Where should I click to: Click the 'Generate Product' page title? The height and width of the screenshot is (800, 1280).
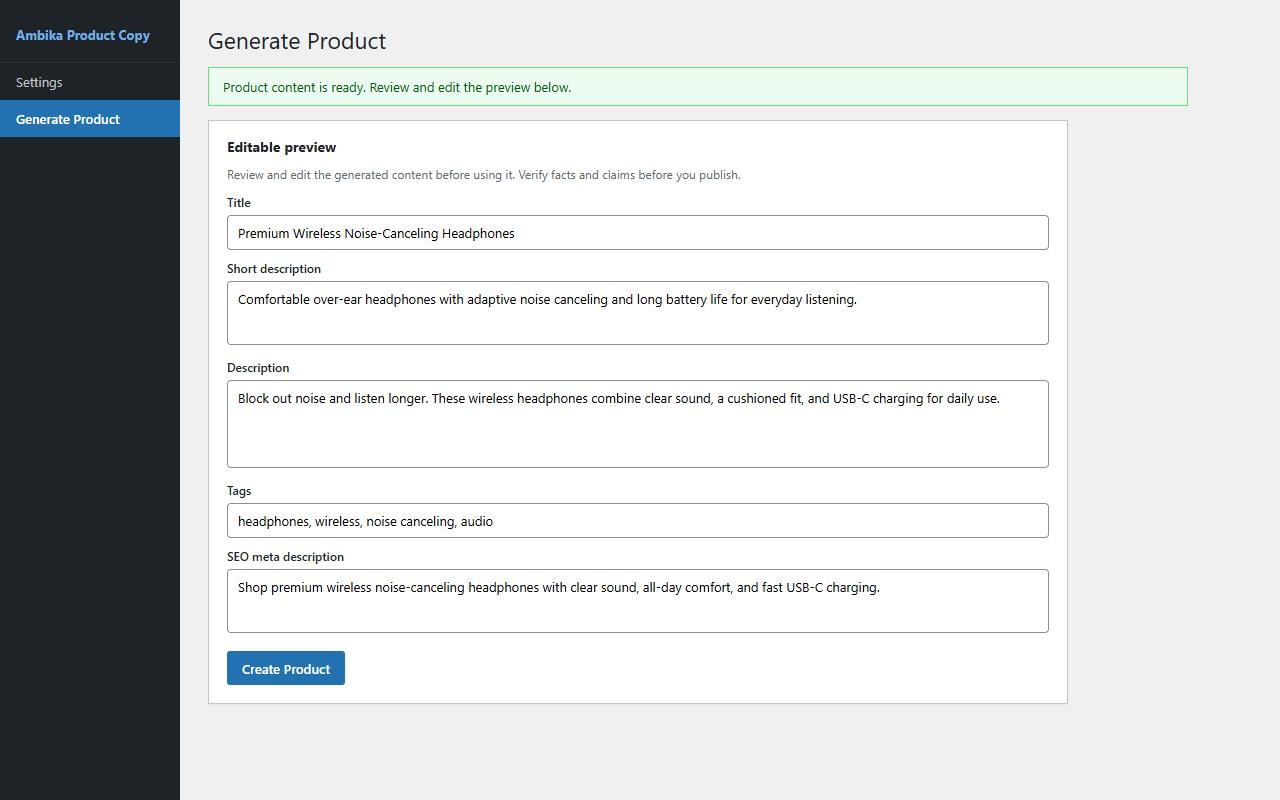297,41
